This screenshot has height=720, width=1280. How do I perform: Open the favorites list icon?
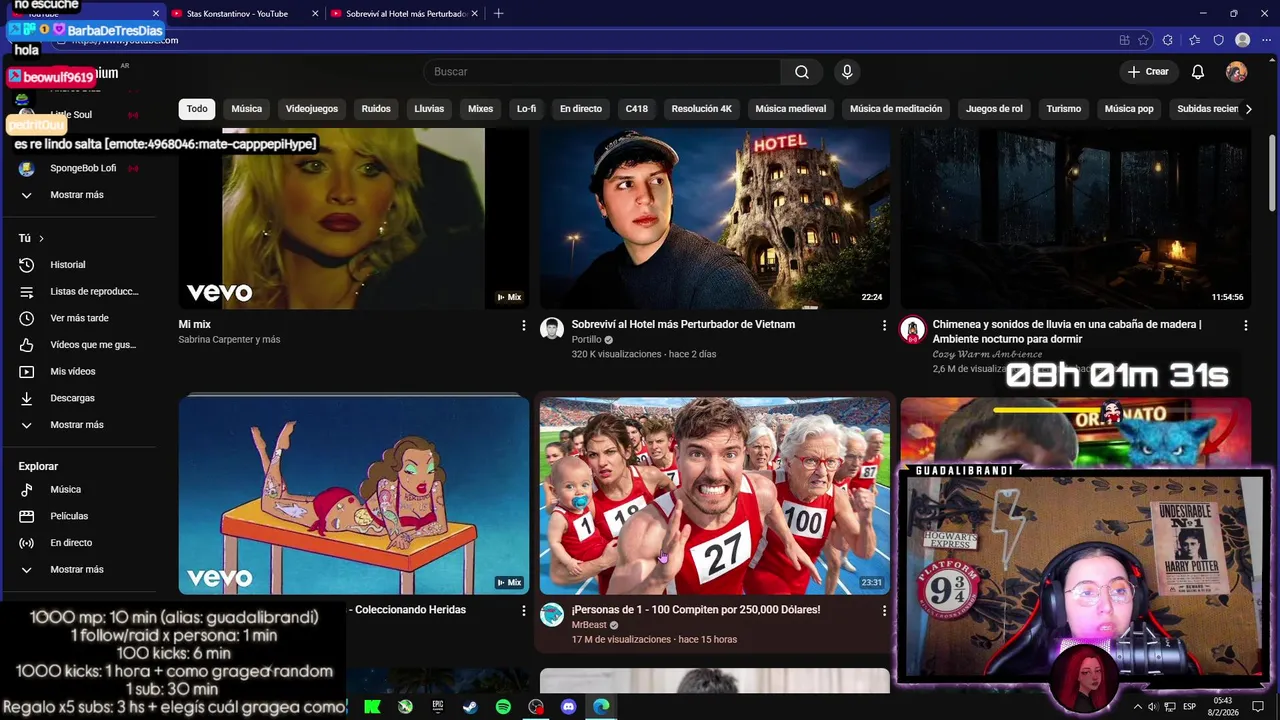(x=1194, y=40)
